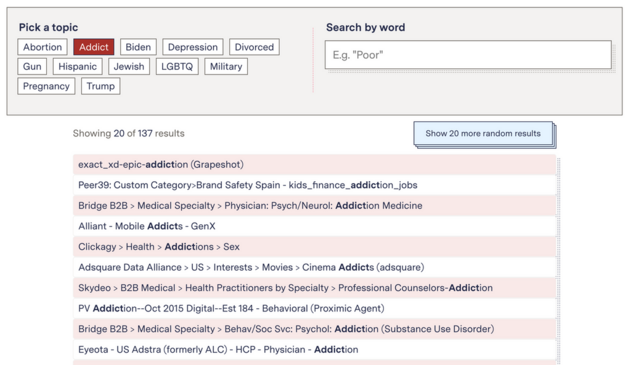Click the PV Addiction Oct 2015 Digital row
The width and height of the screenshot is (631, 365).
[314, 308]
